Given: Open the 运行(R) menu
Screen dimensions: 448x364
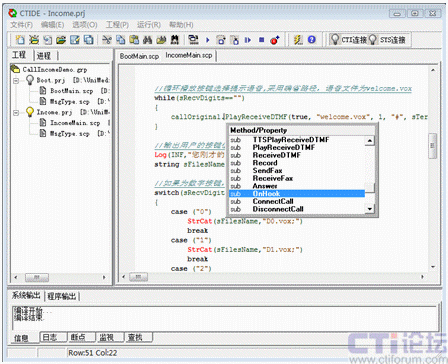Looking at the screenshot, I should coord(149,25).
